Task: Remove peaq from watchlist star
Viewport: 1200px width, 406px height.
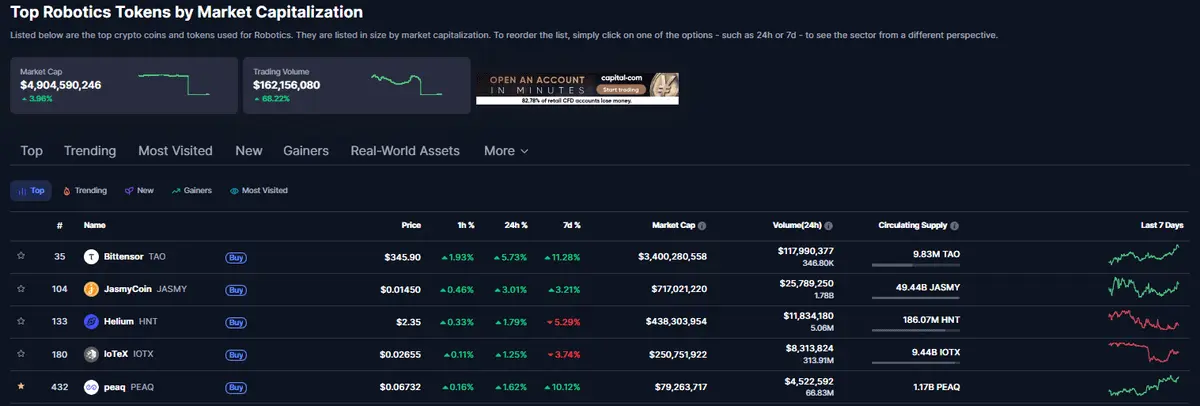Action: (21, 387)
